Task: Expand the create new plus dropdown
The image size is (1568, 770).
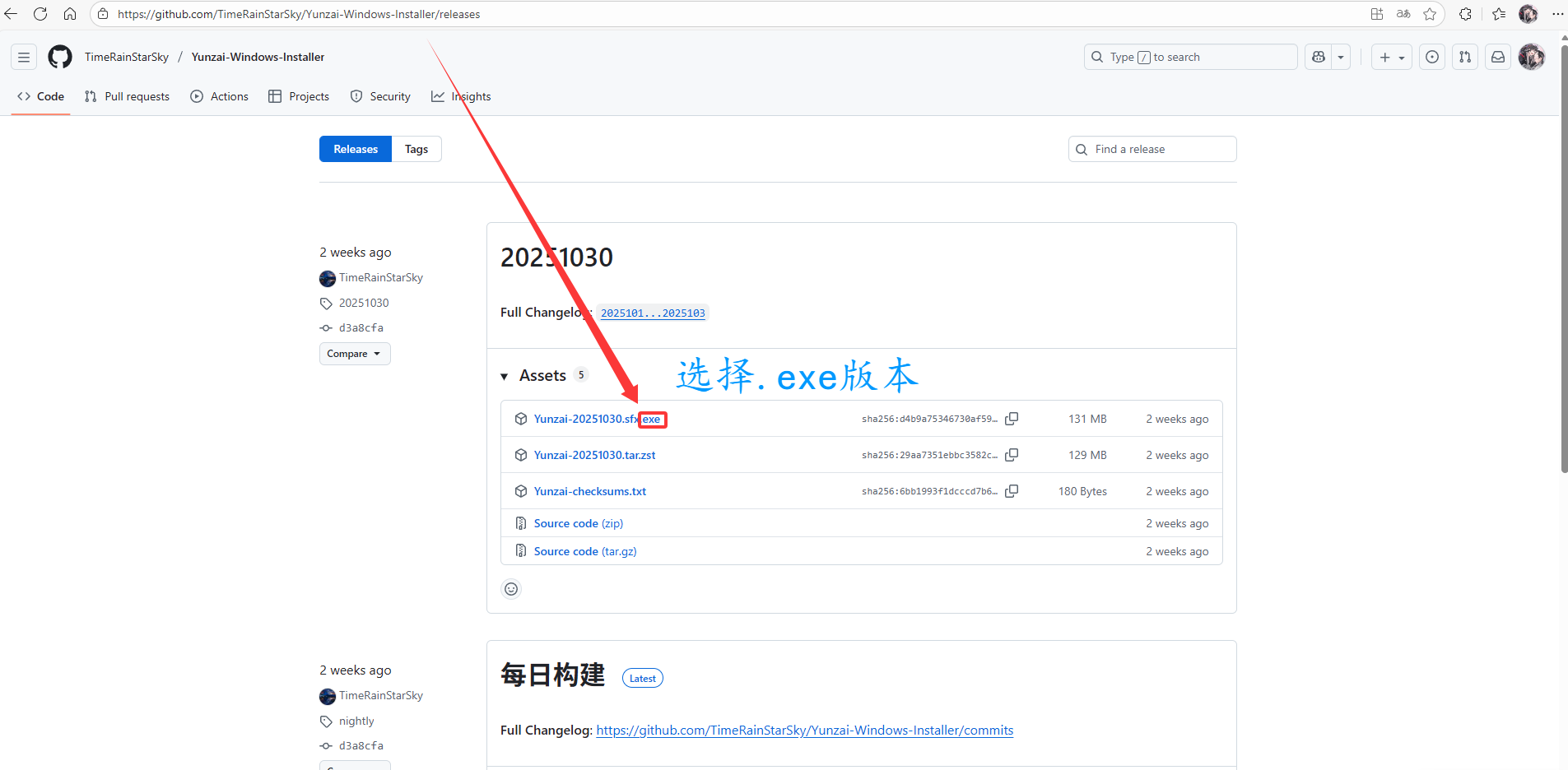Action: (1392, 57)
